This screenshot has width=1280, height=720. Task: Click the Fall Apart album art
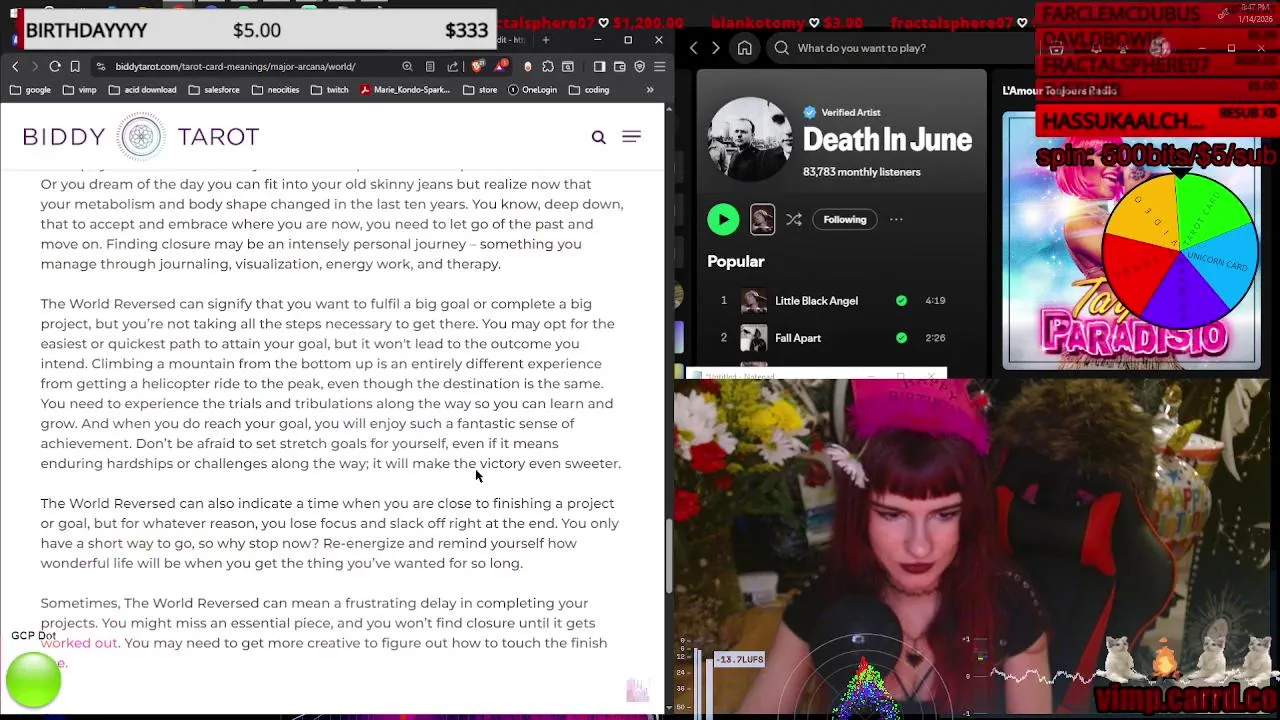(754, 338)
